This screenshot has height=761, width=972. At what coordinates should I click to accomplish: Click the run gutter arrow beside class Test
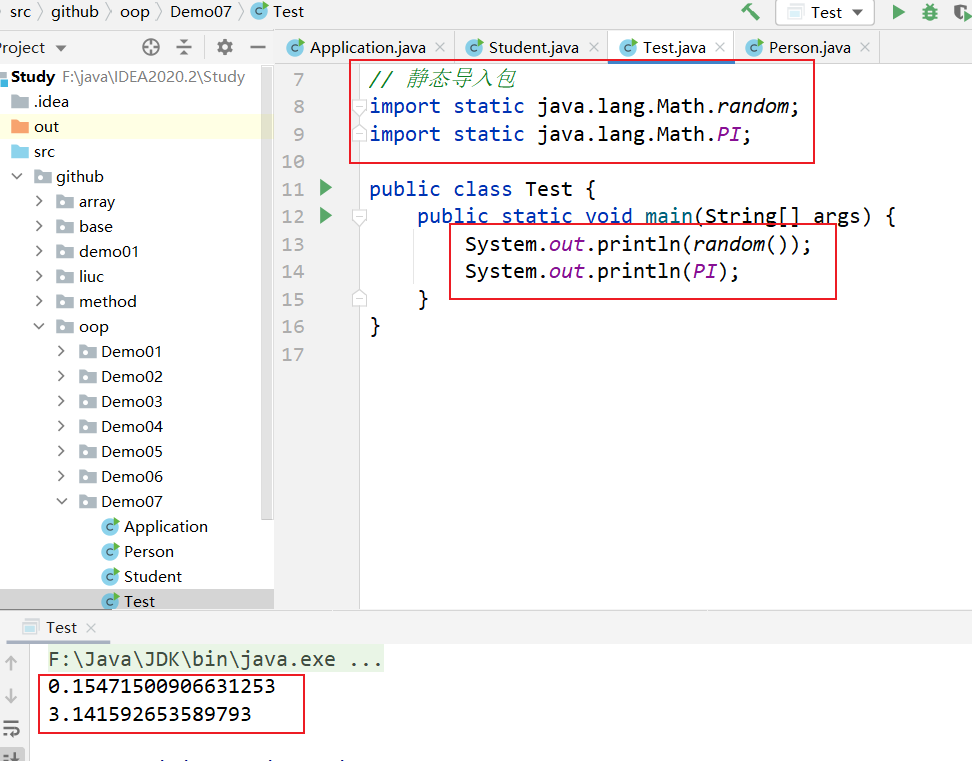(325, 188)
